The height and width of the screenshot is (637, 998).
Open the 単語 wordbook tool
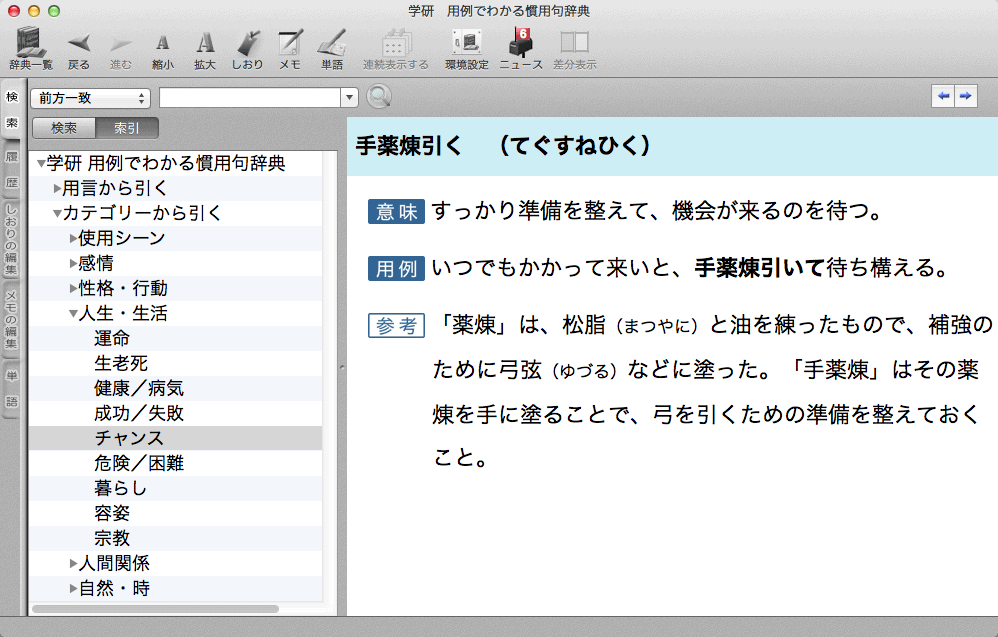pos(332,48)
